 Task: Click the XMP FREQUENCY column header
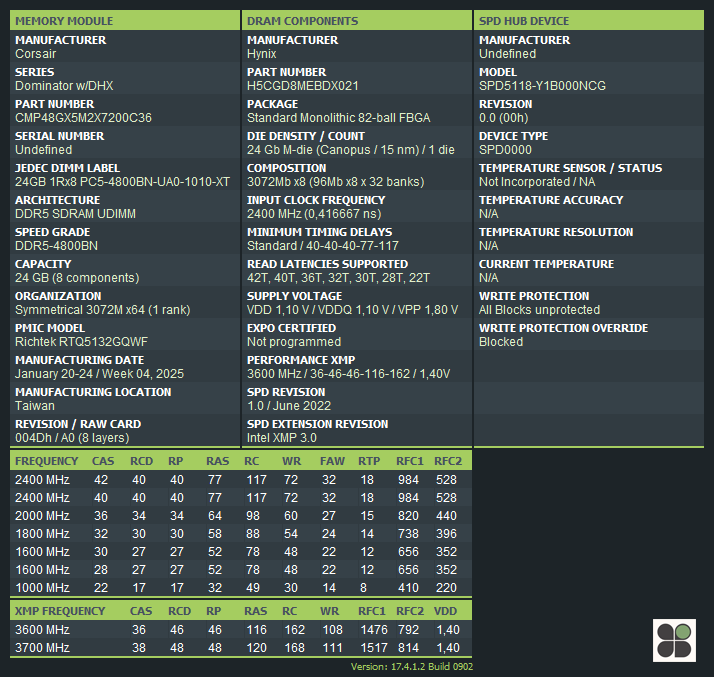[60, 611]
